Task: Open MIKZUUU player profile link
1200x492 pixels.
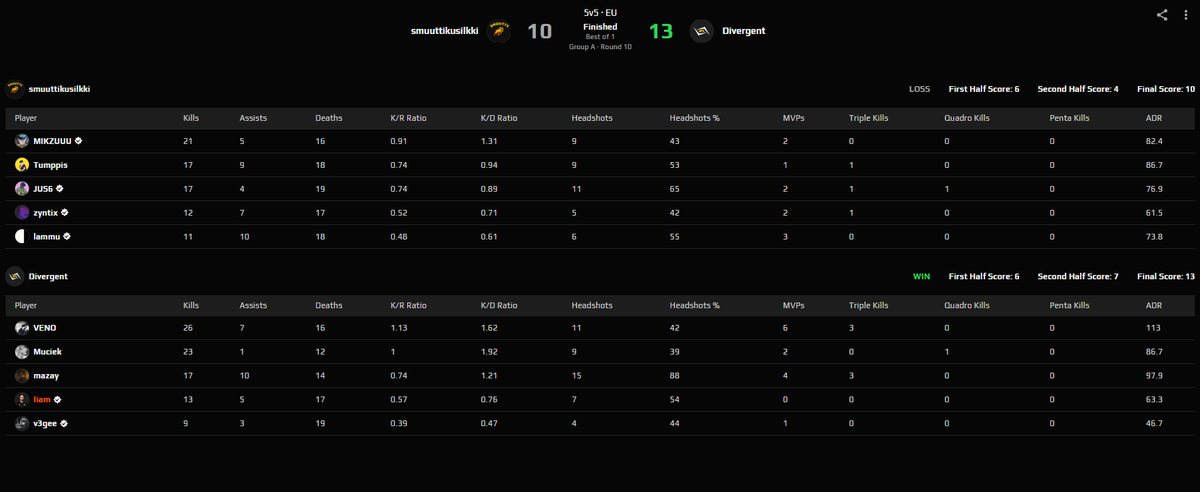Action: (52, 141)
